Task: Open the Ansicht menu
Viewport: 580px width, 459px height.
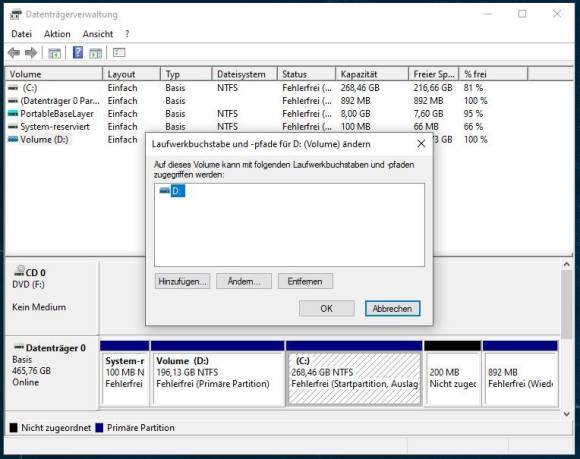Action: 98,34
